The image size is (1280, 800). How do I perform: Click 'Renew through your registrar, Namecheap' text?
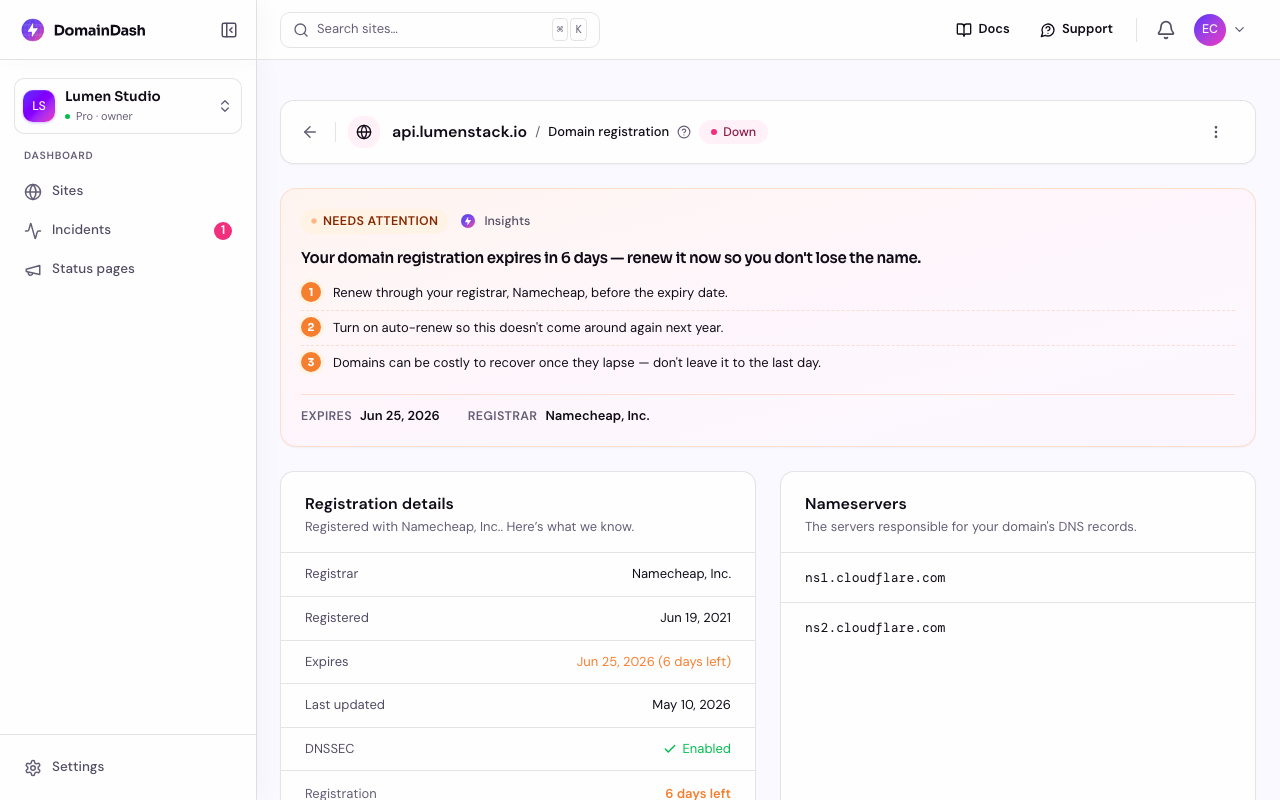point(530,293)
